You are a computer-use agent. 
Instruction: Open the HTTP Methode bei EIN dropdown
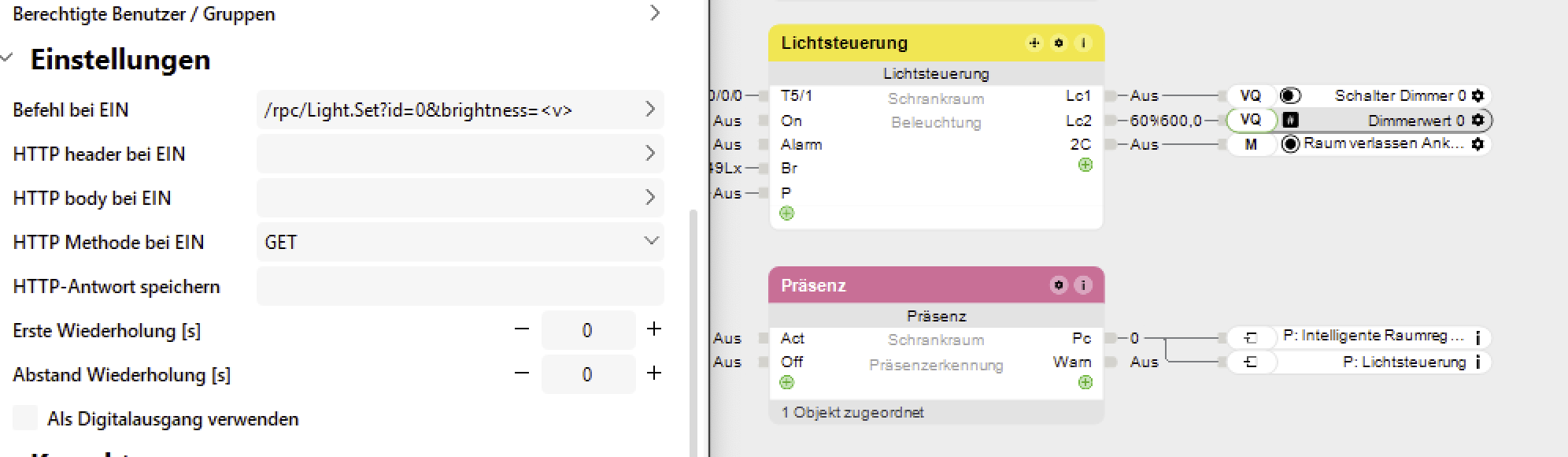pyautogui.click(x=460, y=242)
